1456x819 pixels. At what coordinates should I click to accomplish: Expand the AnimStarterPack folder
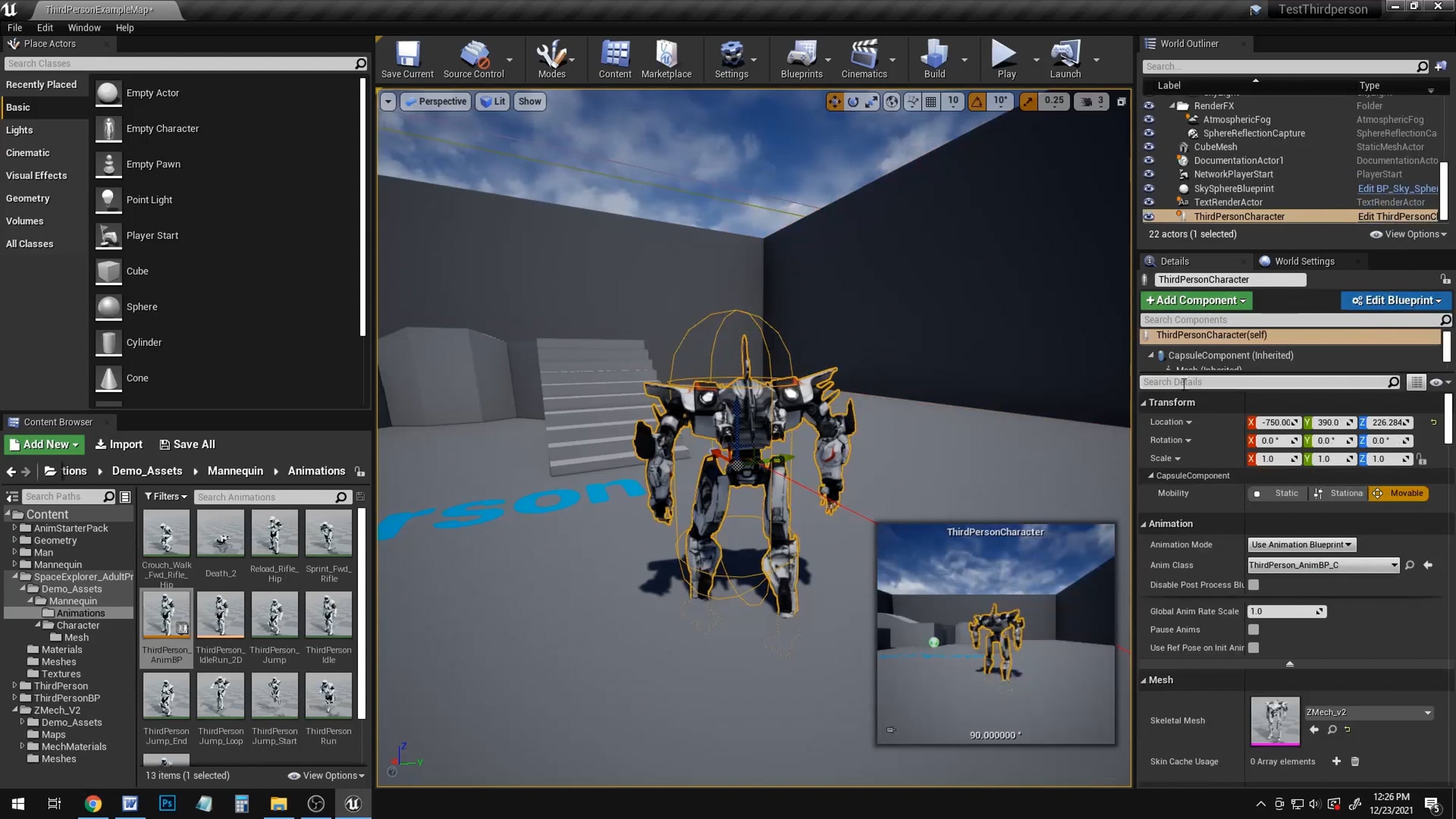coord(15,528)
